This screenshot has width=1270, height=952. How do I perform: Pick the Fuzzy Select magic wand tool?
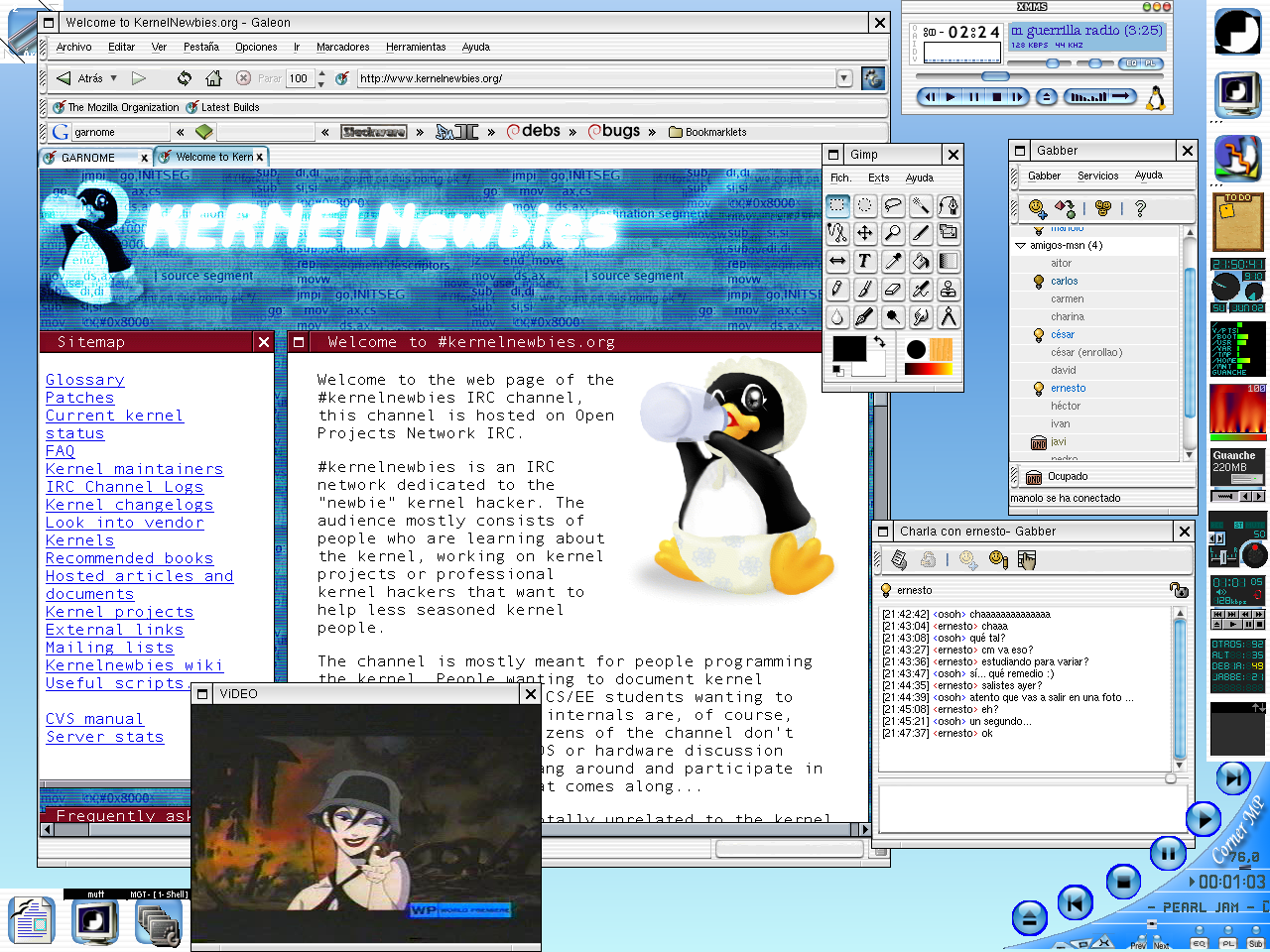(921, 205)
